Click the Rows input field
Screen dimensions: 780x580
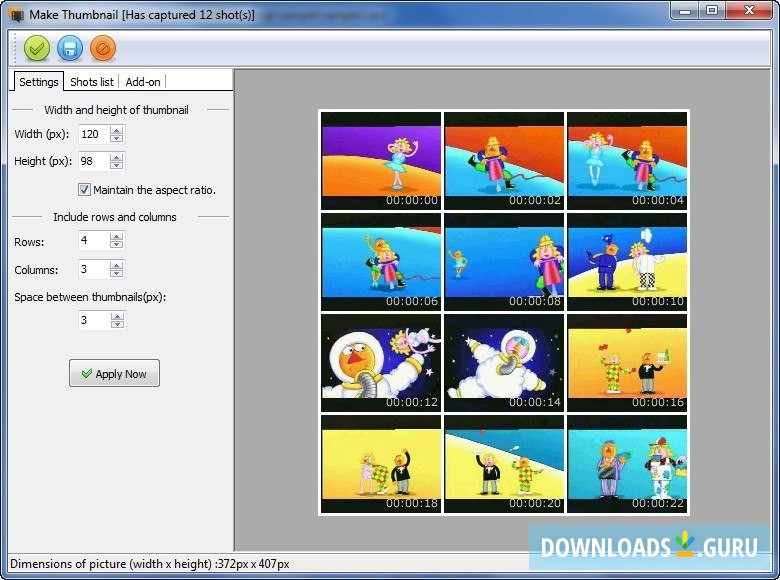click(94, 241)
